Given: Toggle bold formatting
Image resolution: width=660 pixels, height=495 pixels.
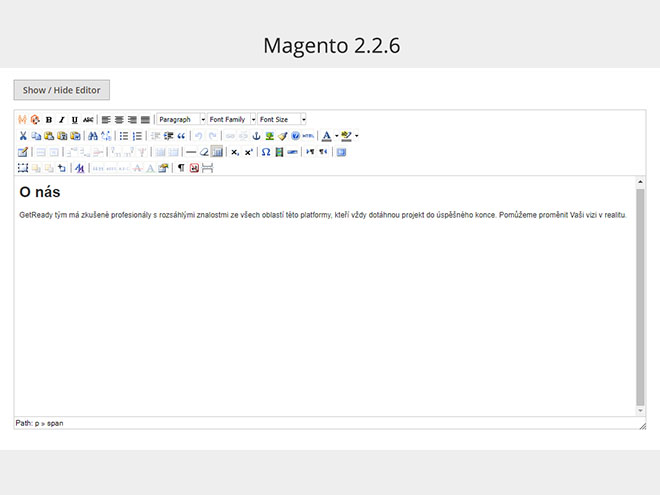Looking at the screenshot, I should pyautogui.click(x=49, y=120).
